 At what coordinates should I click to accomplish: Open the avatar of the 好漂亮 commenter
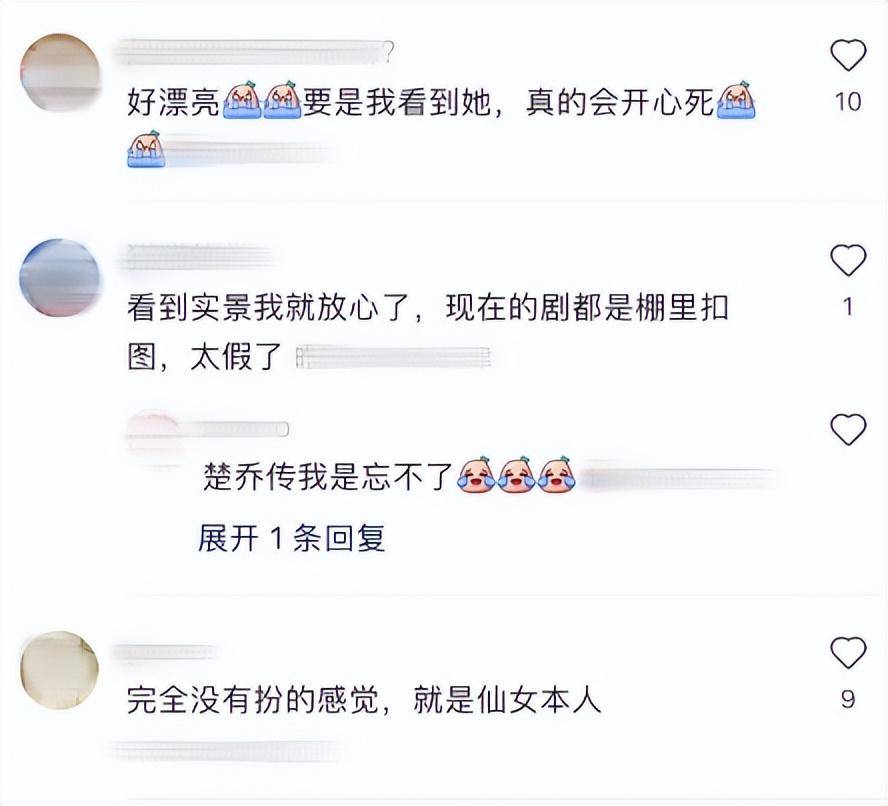pyautogui.click(x=59, y=72)
